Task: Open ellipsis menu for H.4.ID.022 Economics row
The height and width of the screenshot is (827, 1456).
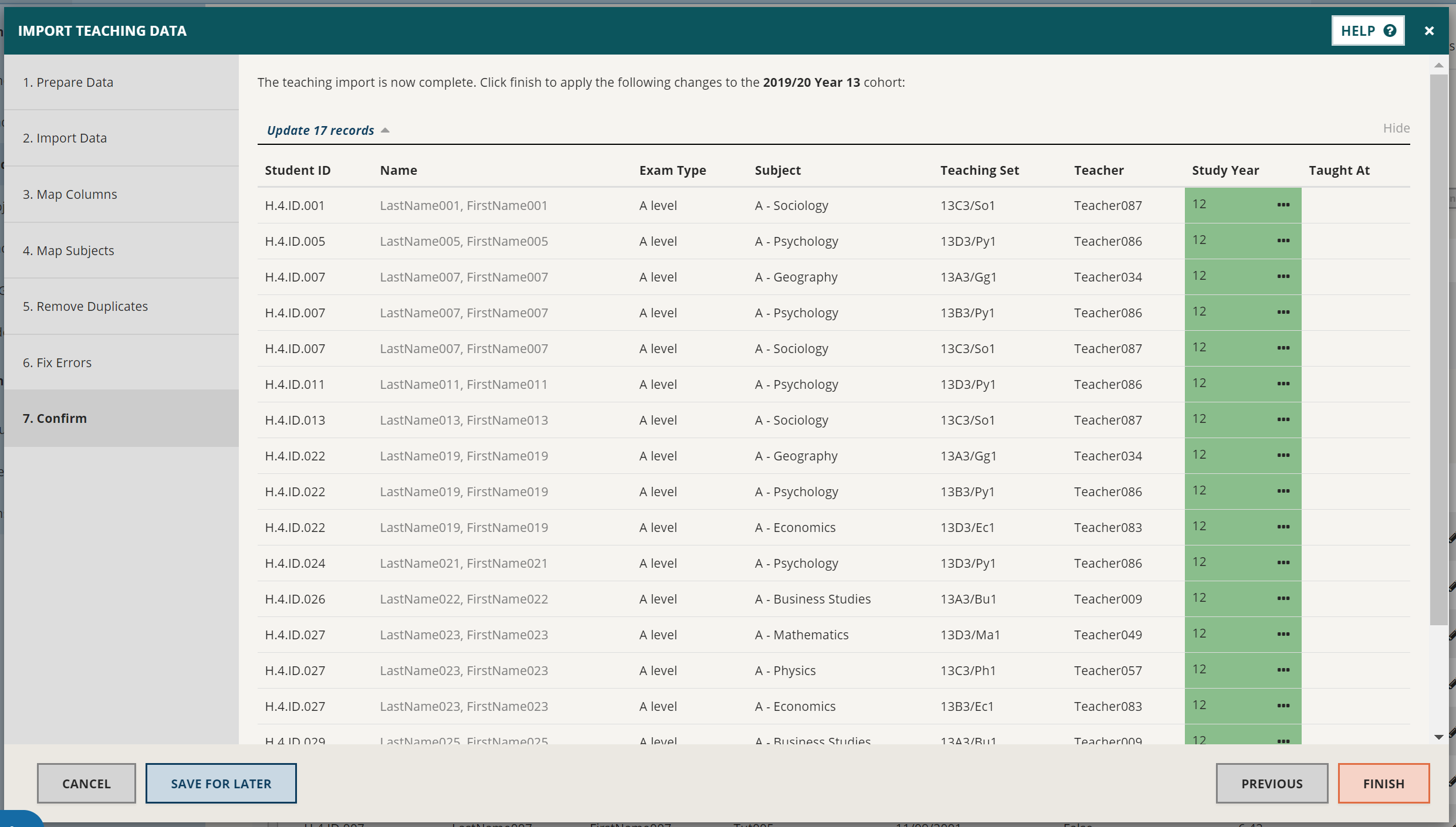Action: point(1283,527)
